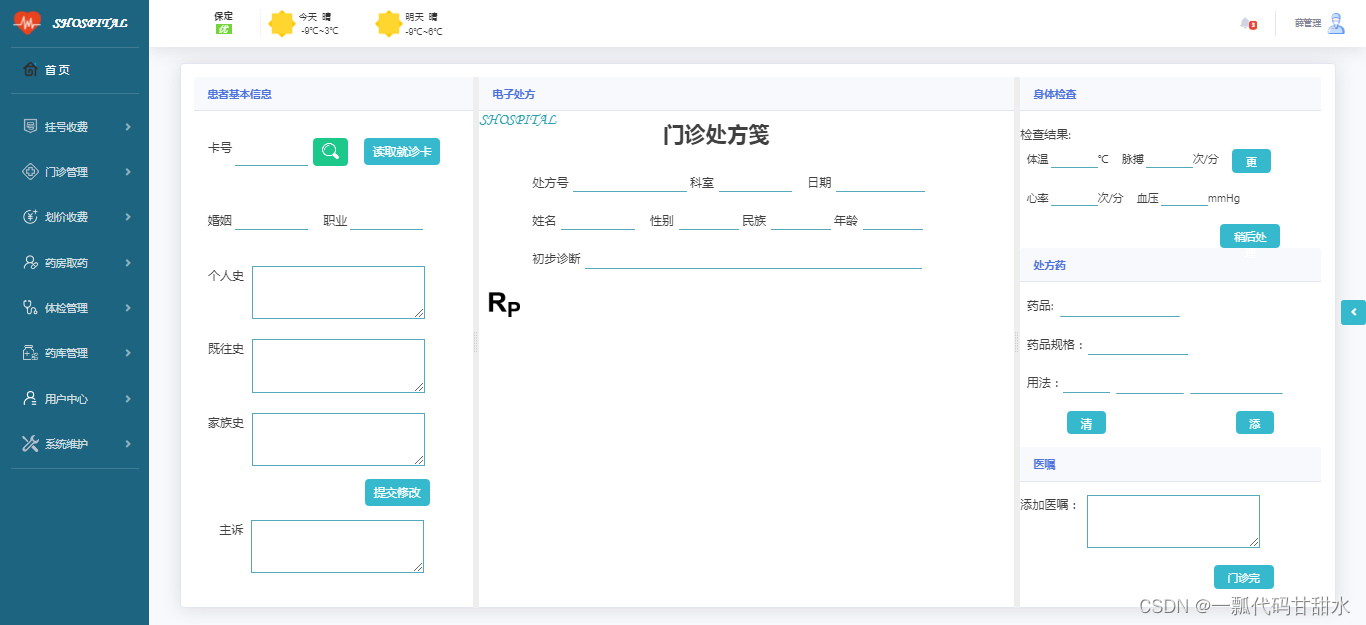Click inside the 添加医嘱 text area
The width and height of the screenshot is (1366, 625).
click(1172, 521)
